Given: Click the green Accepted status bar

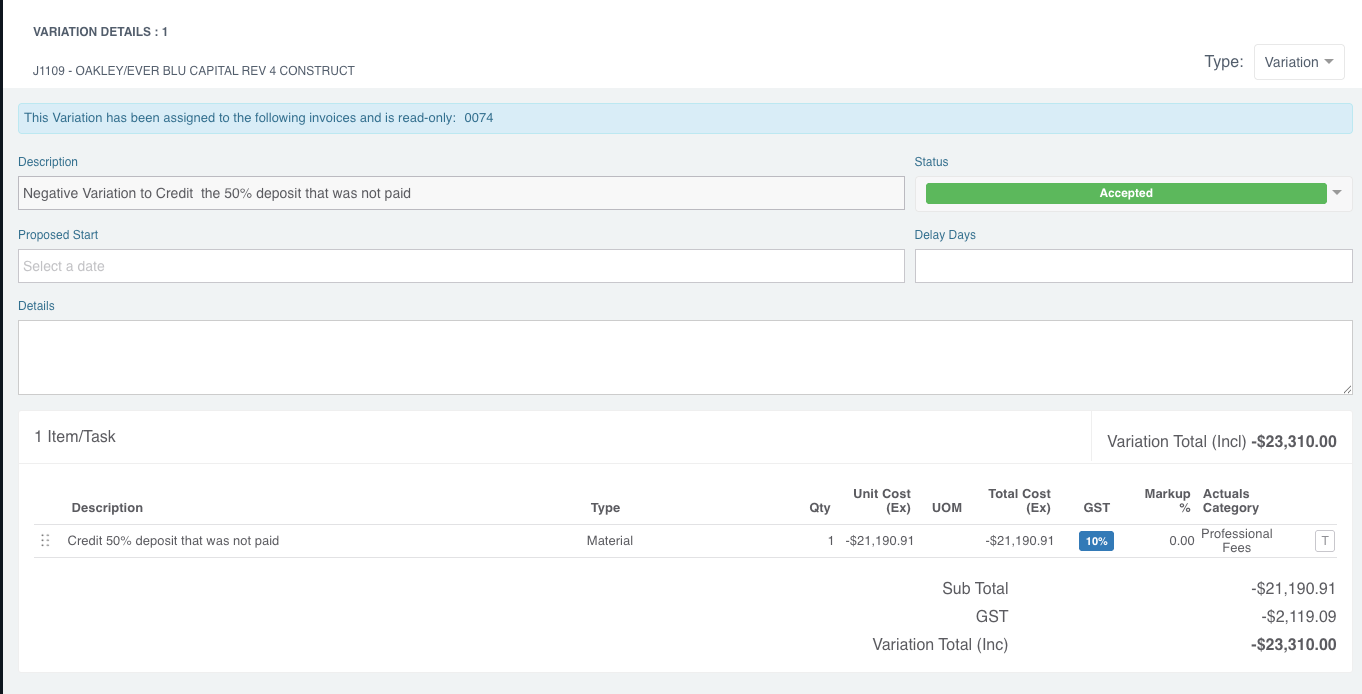Looking at the screenshot, I should click(1125, 193).
